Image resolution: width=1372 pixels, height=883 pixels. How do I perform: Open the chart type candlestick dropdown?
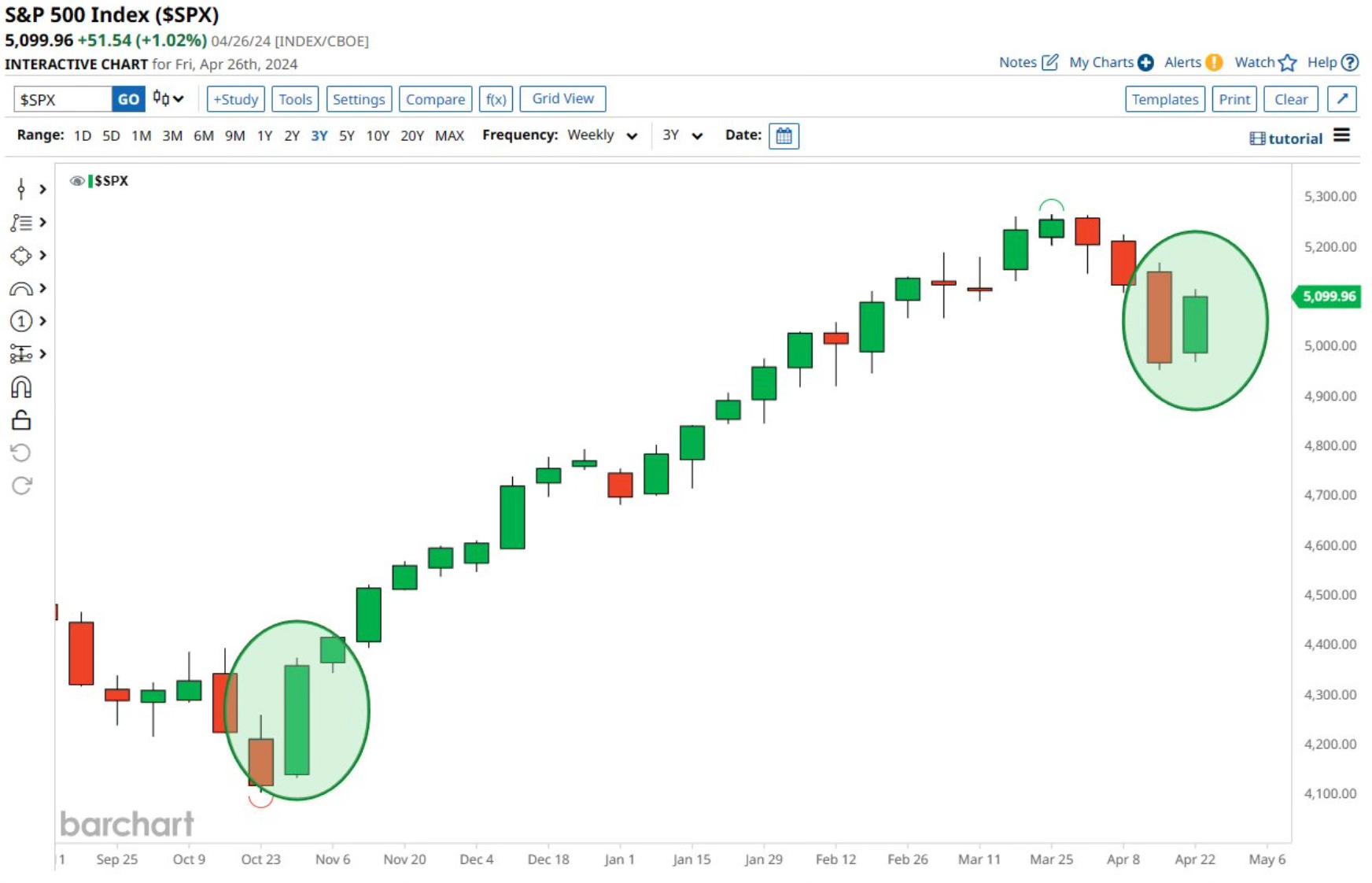[168, 98]
